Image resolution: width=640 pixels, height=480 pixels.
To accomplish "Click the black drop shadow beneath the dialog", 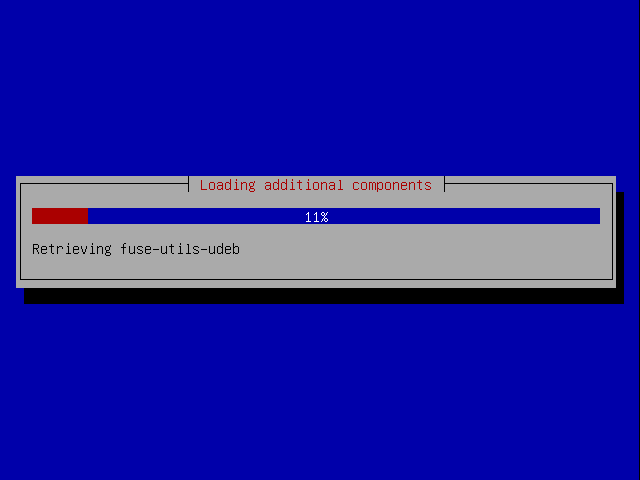I will point(324,296).
